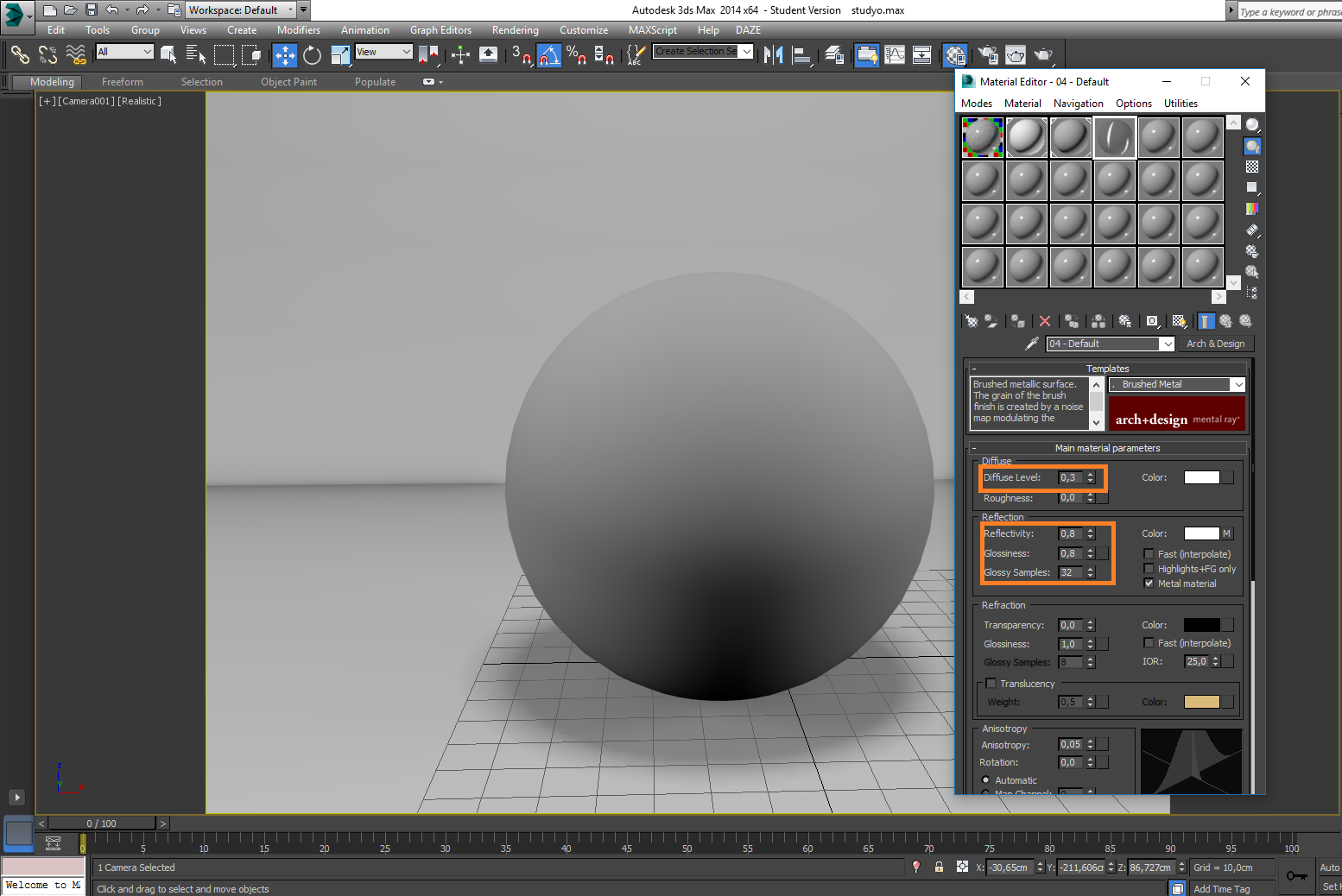Open the MAXScript menu
The image size is (1342, 896).
(x=652, y=30)
